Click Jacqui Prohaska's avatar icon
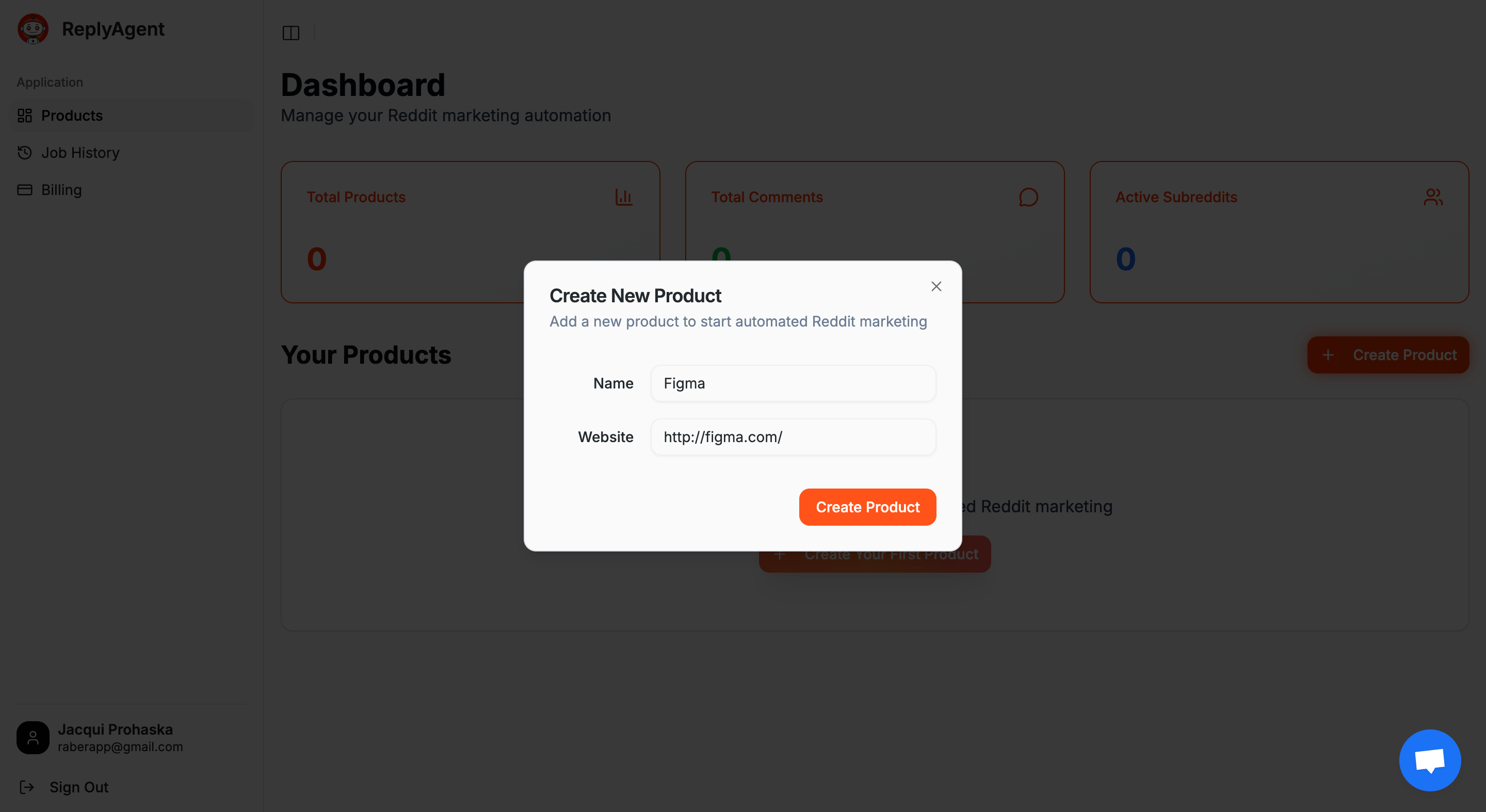1486x812 pixels. 33,737
